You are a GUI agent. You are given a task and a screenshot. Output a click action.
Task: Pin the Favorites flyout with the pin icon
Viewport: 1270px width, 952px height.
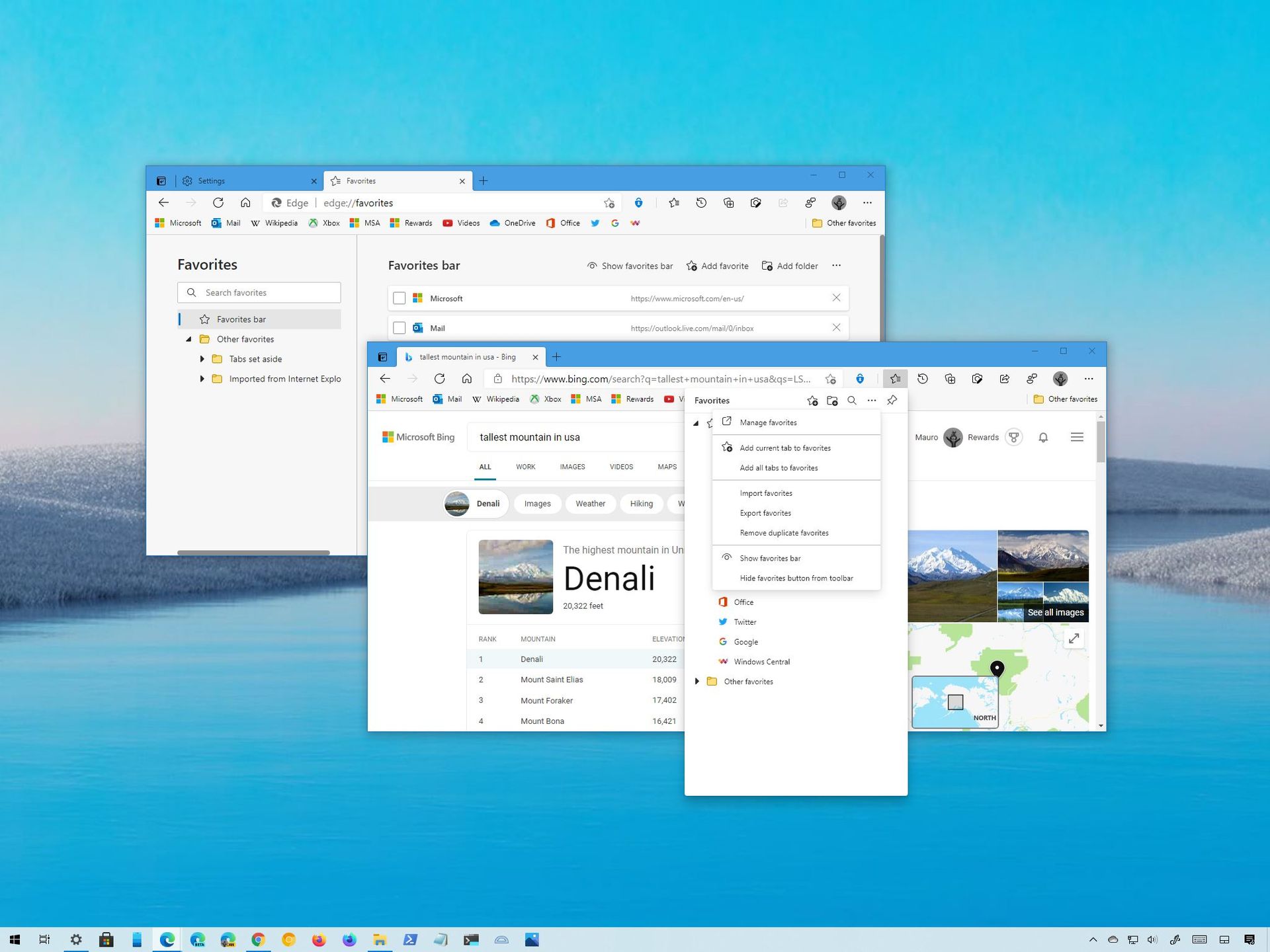click(892, 400)
